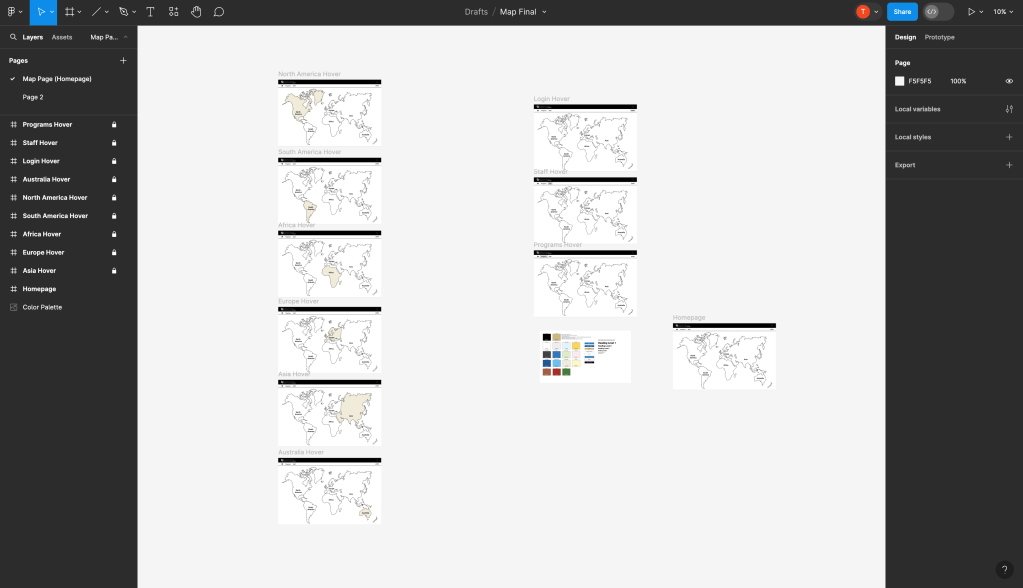Open the Figma main menu
The width and height of the screenshot is (1023, 588).
click(14, 12)
